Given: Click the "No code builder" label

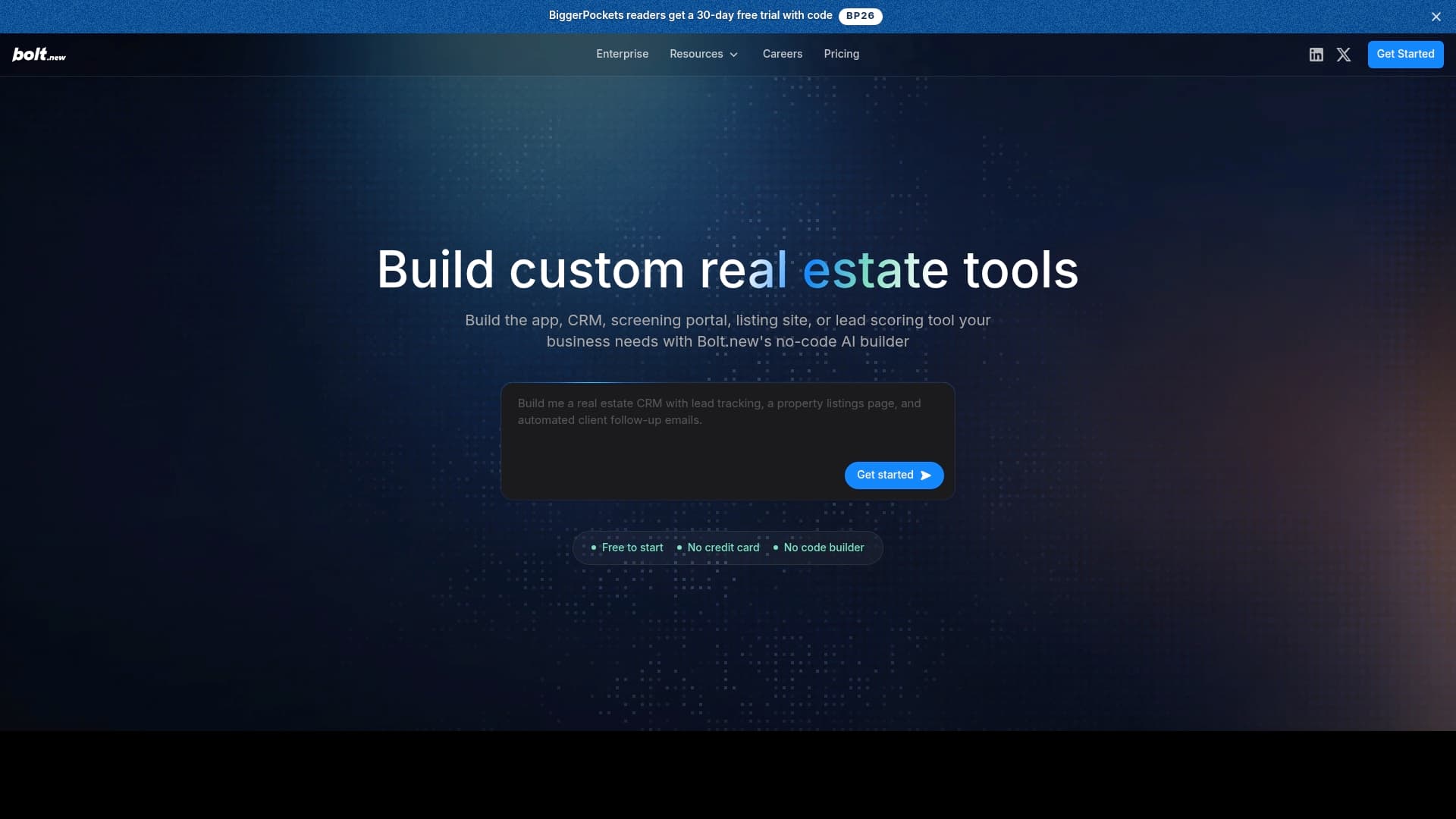Looking at the screenshot, I should (x=824, y=548).
